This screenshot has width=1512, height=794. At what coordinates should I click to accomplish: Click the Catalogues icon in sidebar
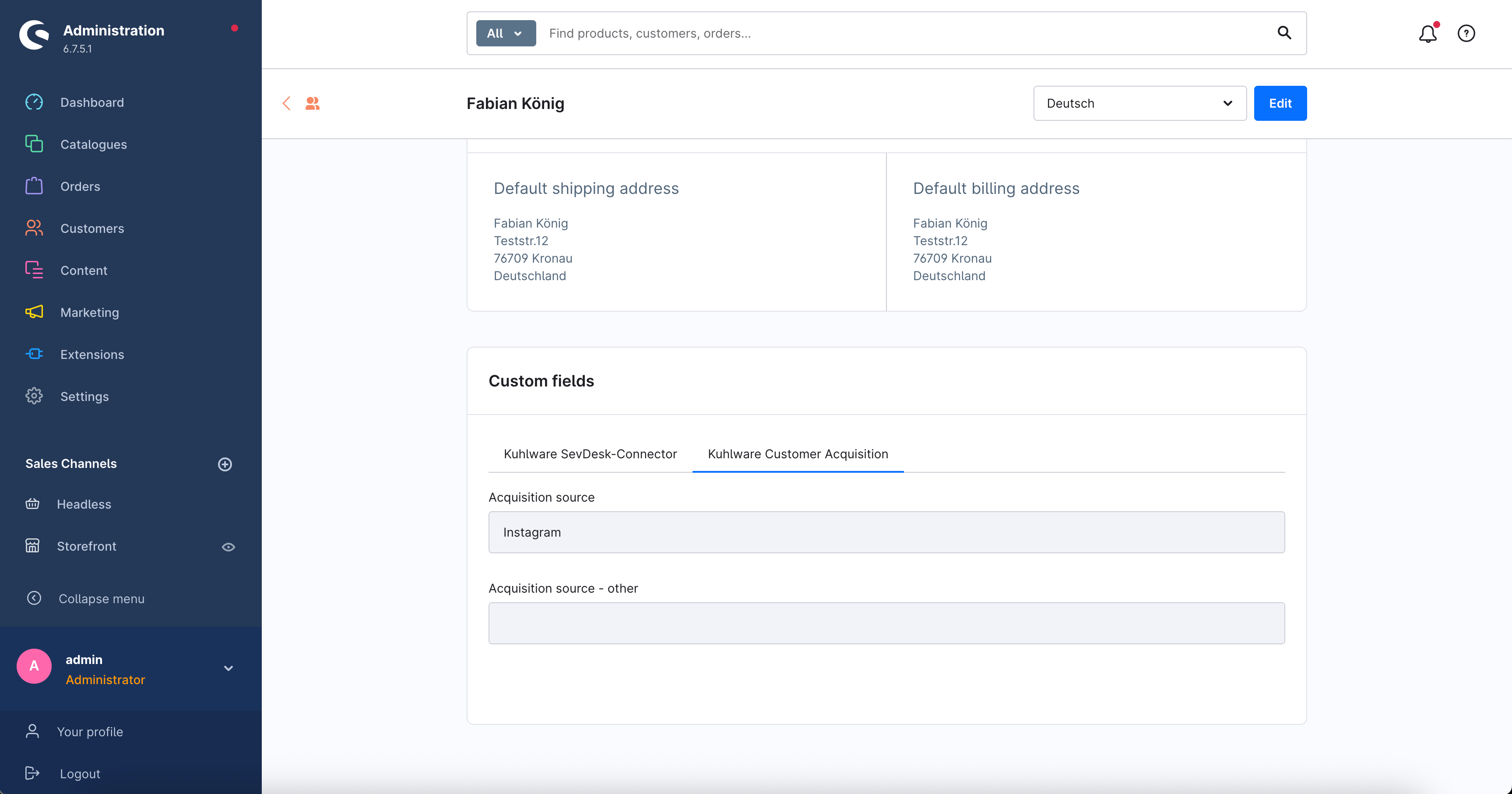coord(34,144)
